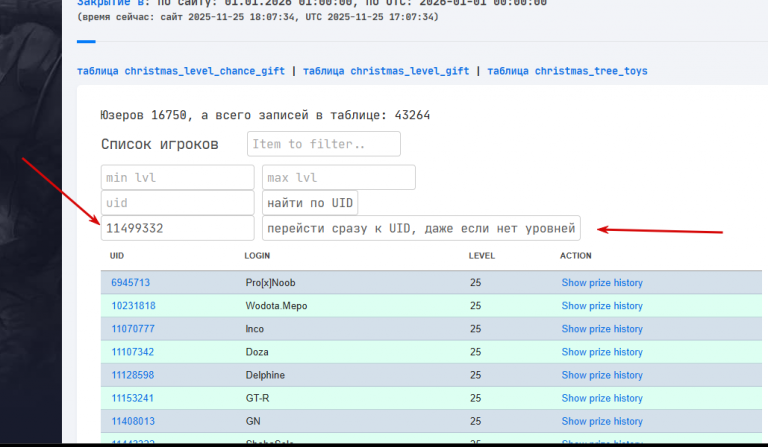768x447 pixels.
Task: Click the LEVEL column header
Action: 481,256
